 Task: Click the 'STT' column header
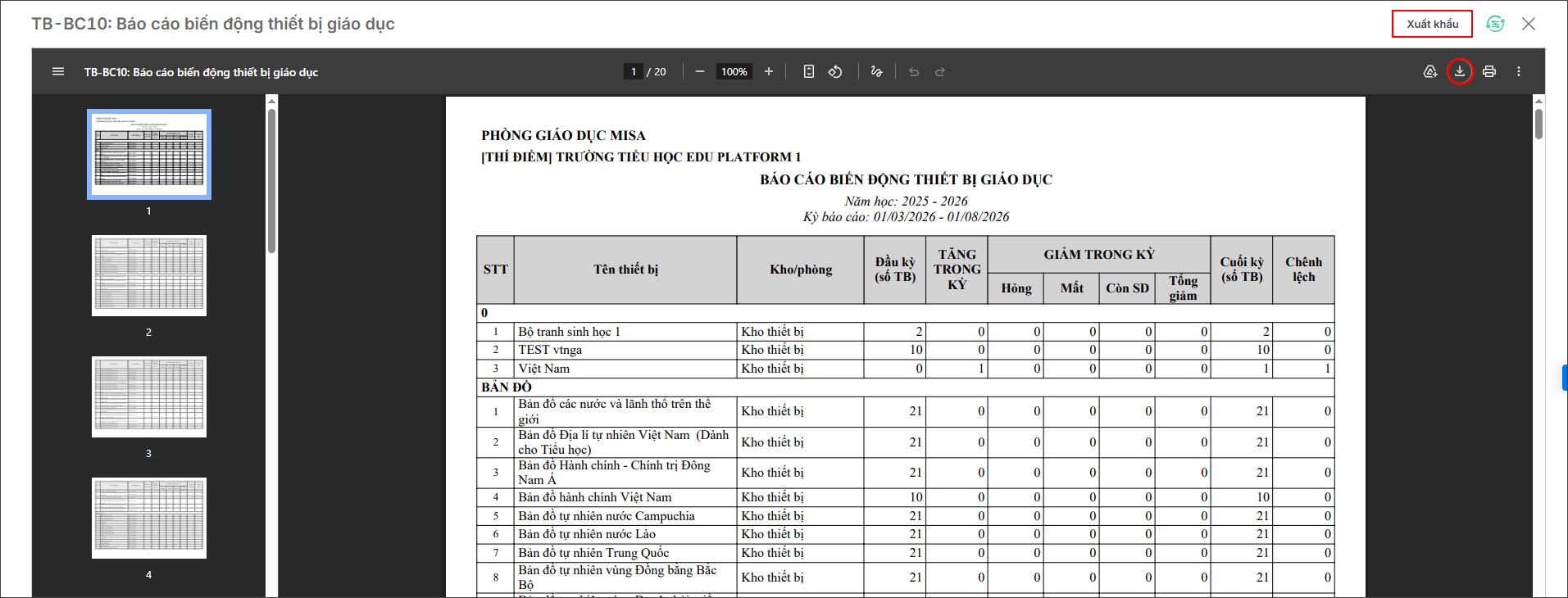click(495, 270)
